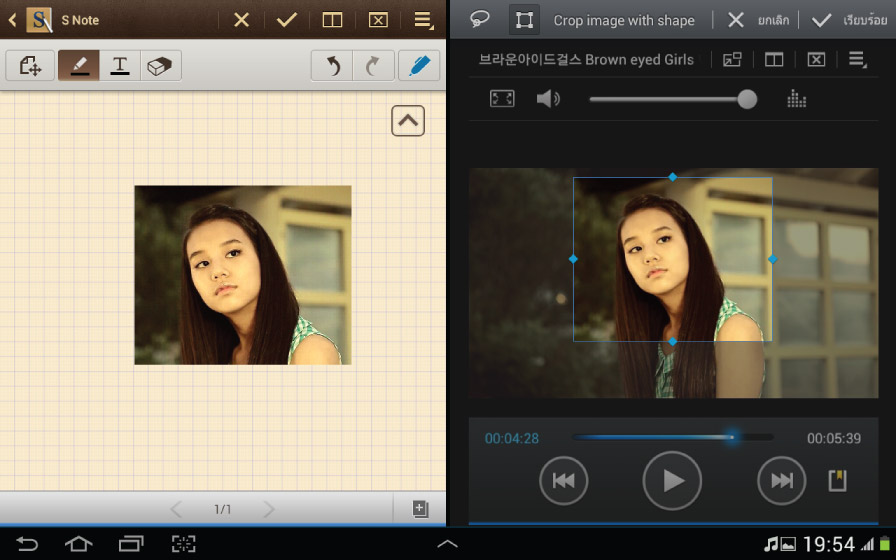Click the Brown eyed Girls video title
896x560 pixels.
(586, 59)
